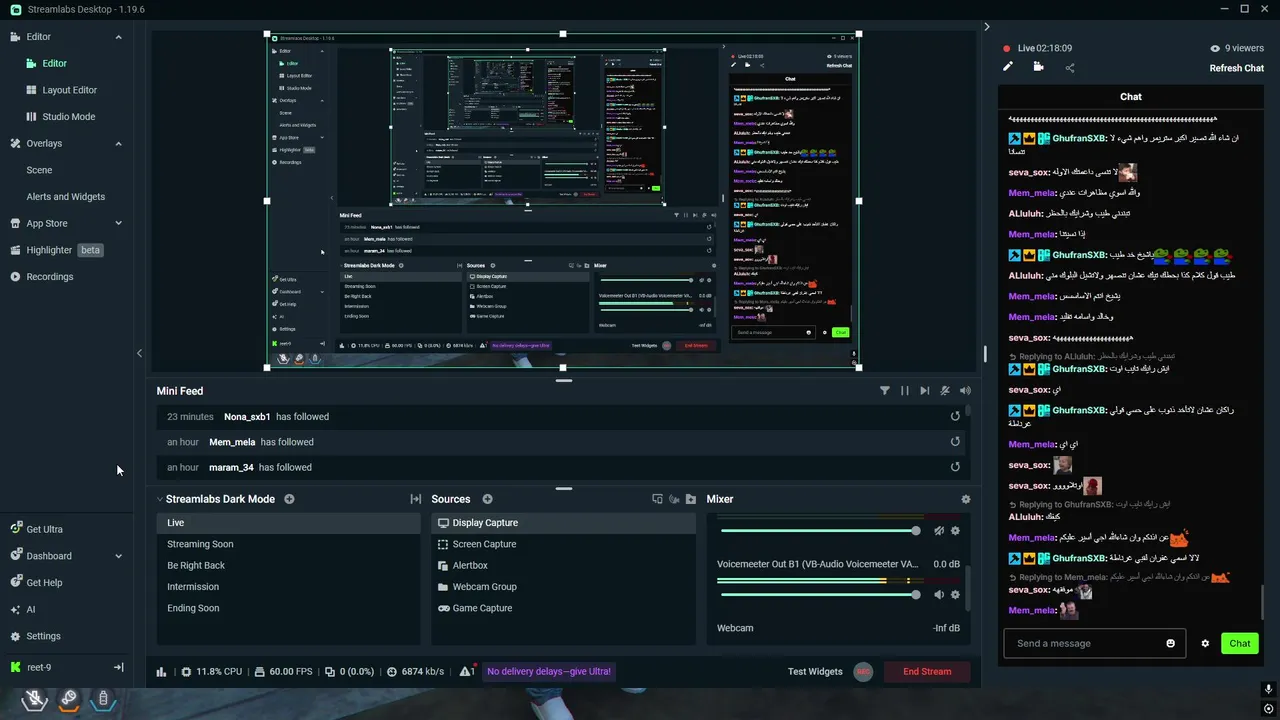This screenshot has height=720, width=1280.
Task: Log out of reet-9 account
Action: (118, 667)
